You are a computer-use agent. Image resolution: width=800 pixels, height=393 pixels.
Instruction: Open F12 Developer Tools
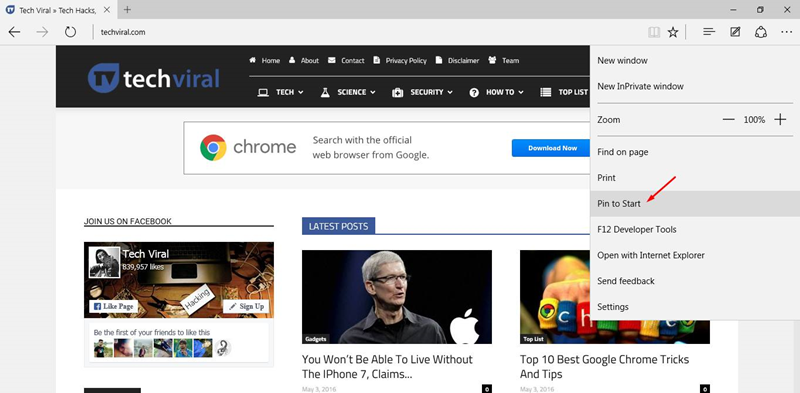pos(695,230)
